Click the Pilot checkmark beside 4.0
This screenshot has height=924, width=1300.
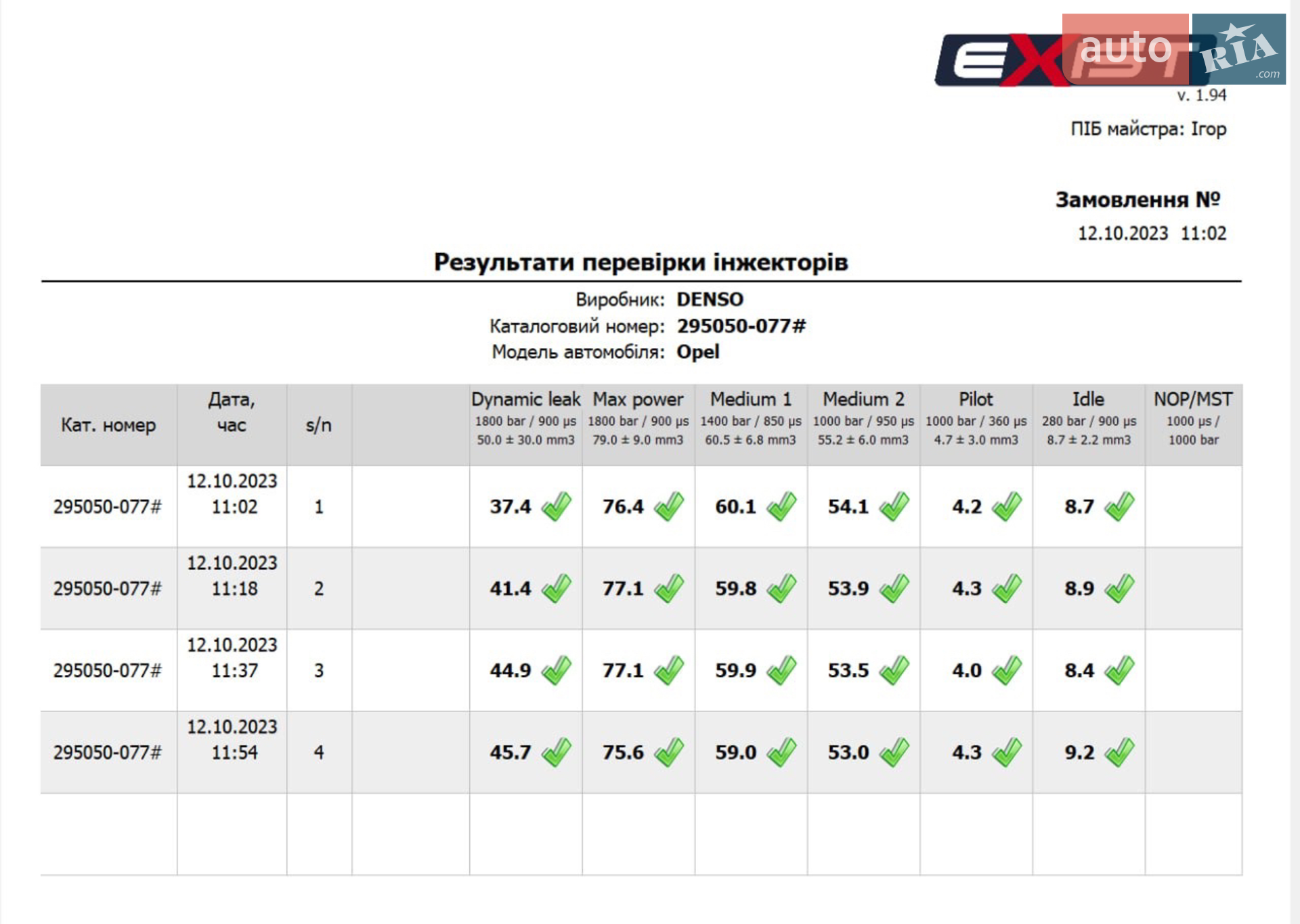pos(1006,670)
